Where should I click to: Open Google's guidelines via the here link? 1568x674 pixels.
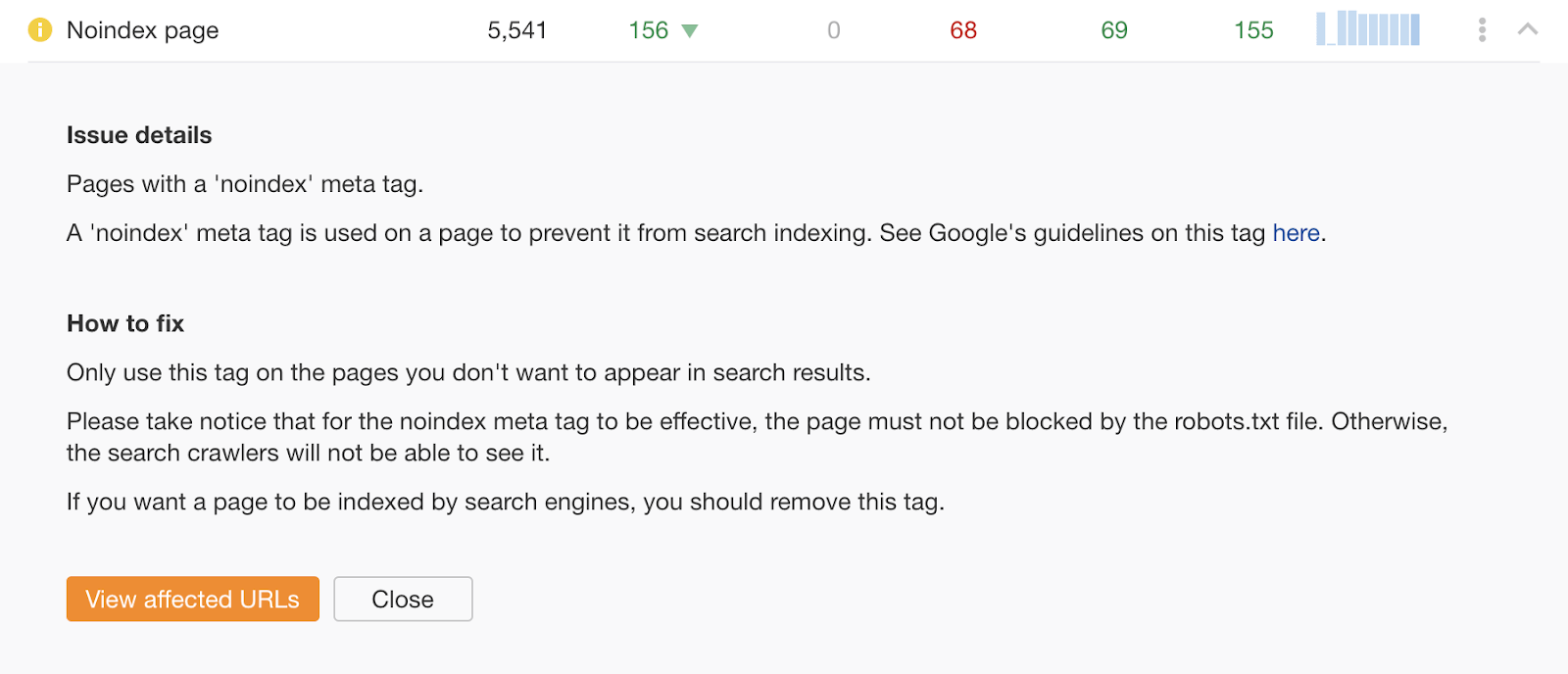1296,233
